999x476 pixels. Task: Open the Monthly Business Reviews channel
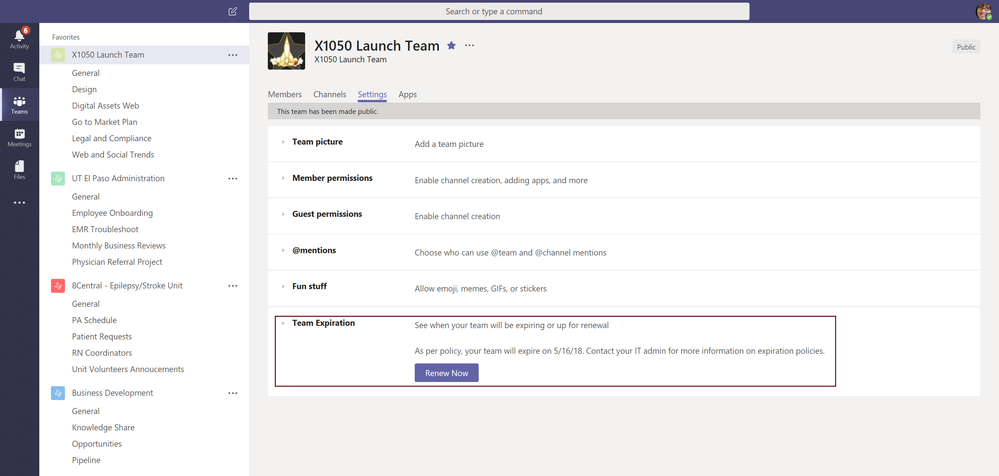119,245
